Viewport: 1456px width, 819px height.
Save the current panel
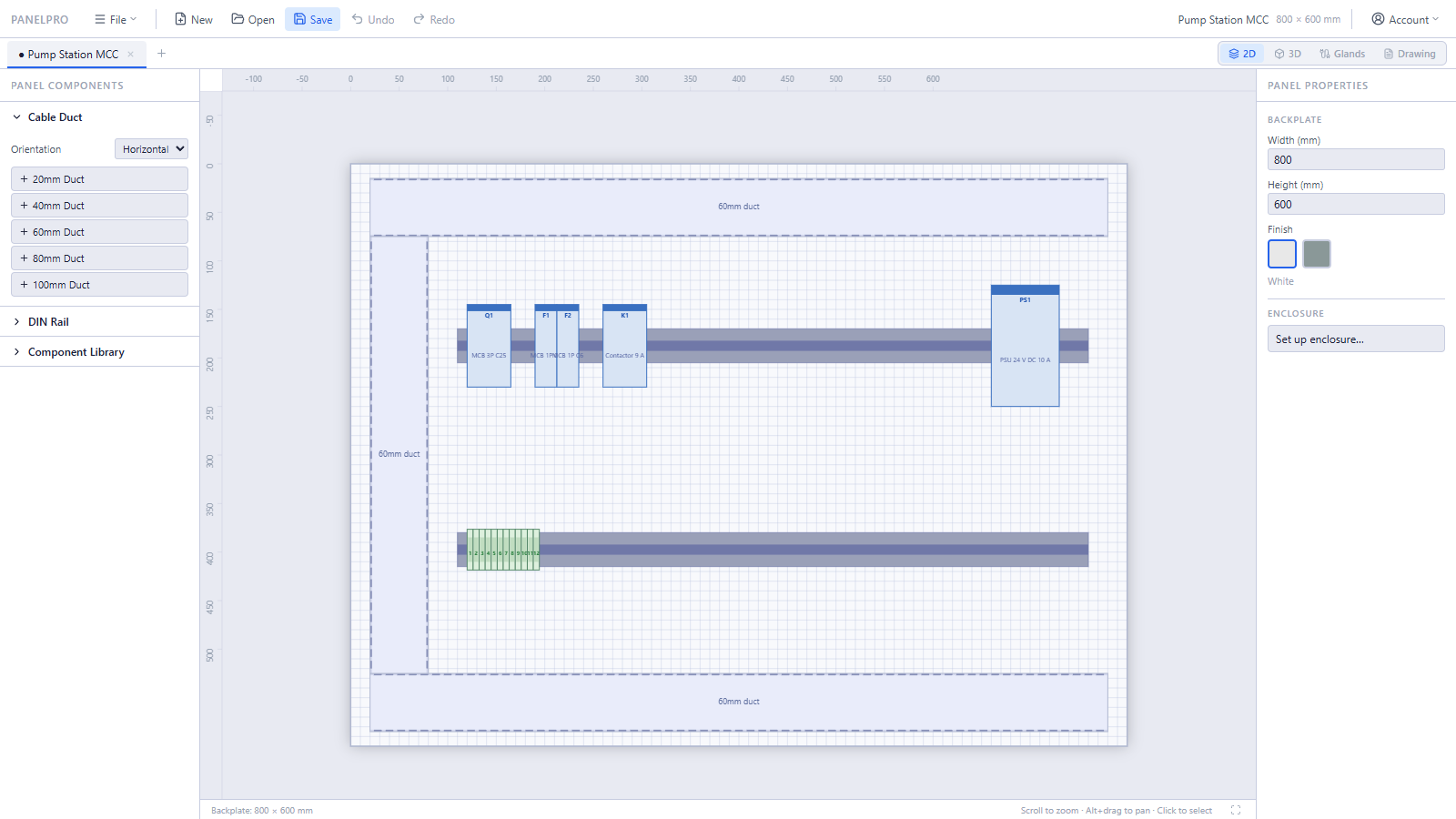click(x=312, y=19)
